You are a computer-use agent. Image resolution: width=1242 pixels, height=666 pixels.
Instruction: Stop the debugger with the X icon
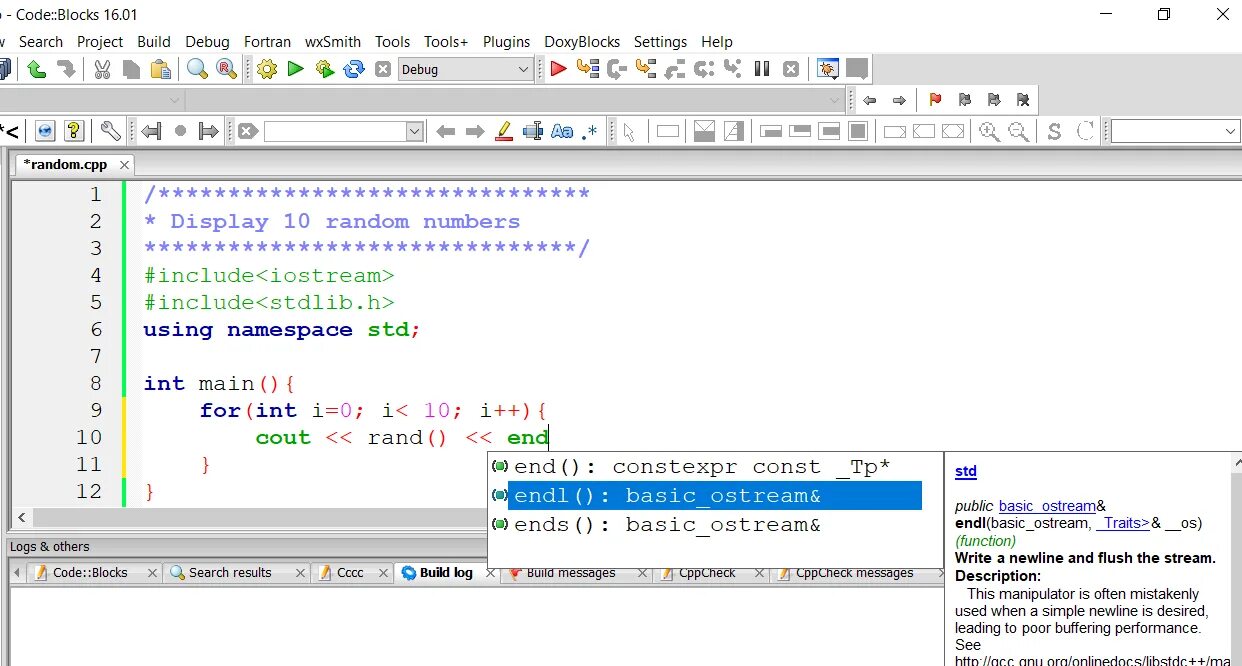click(x=791, y=69)
